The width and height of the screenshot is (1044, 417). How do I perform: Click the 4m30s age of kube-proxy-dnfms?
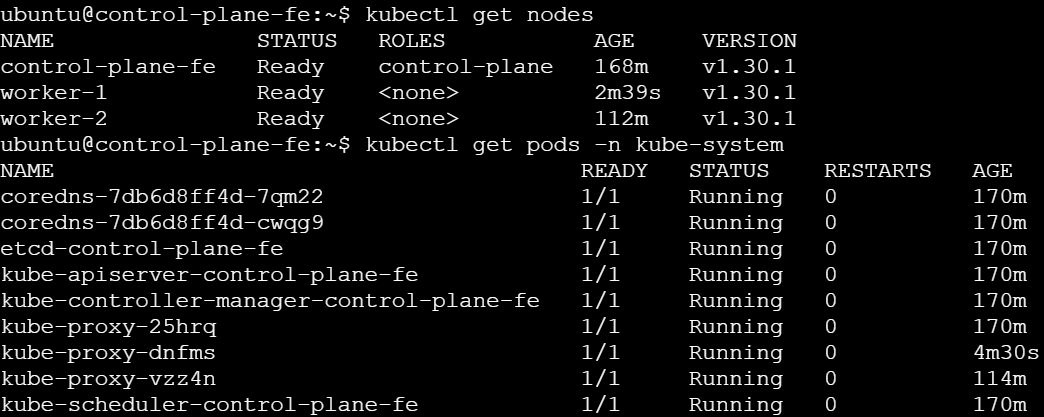[x=1006, y=353]
